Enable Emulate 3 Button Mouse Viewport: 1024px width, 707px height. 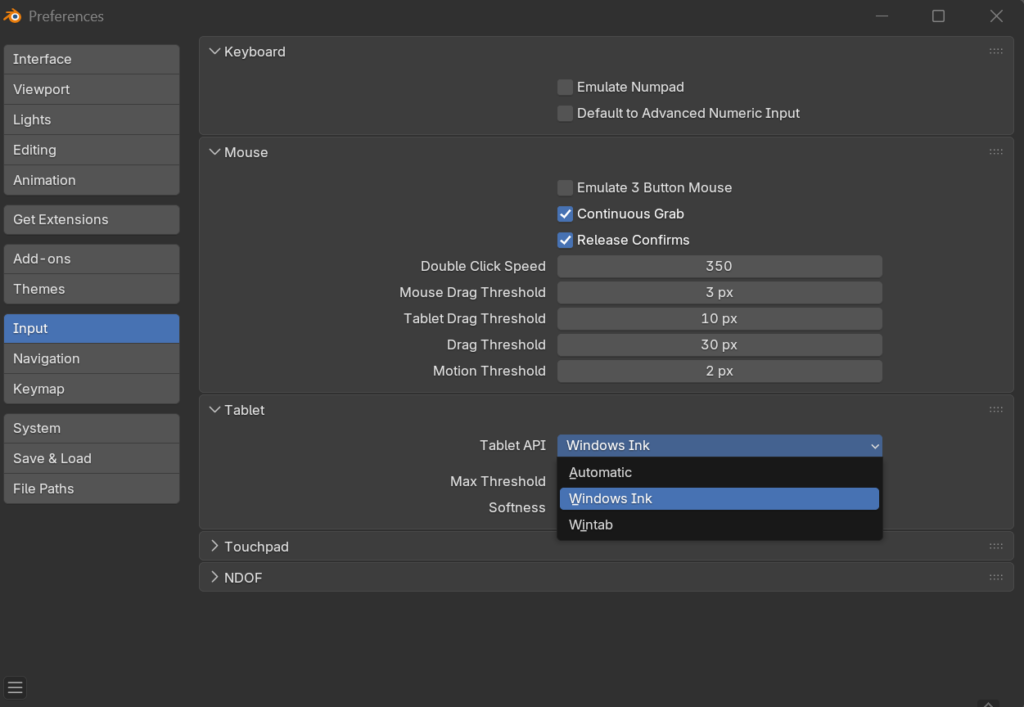566,188
